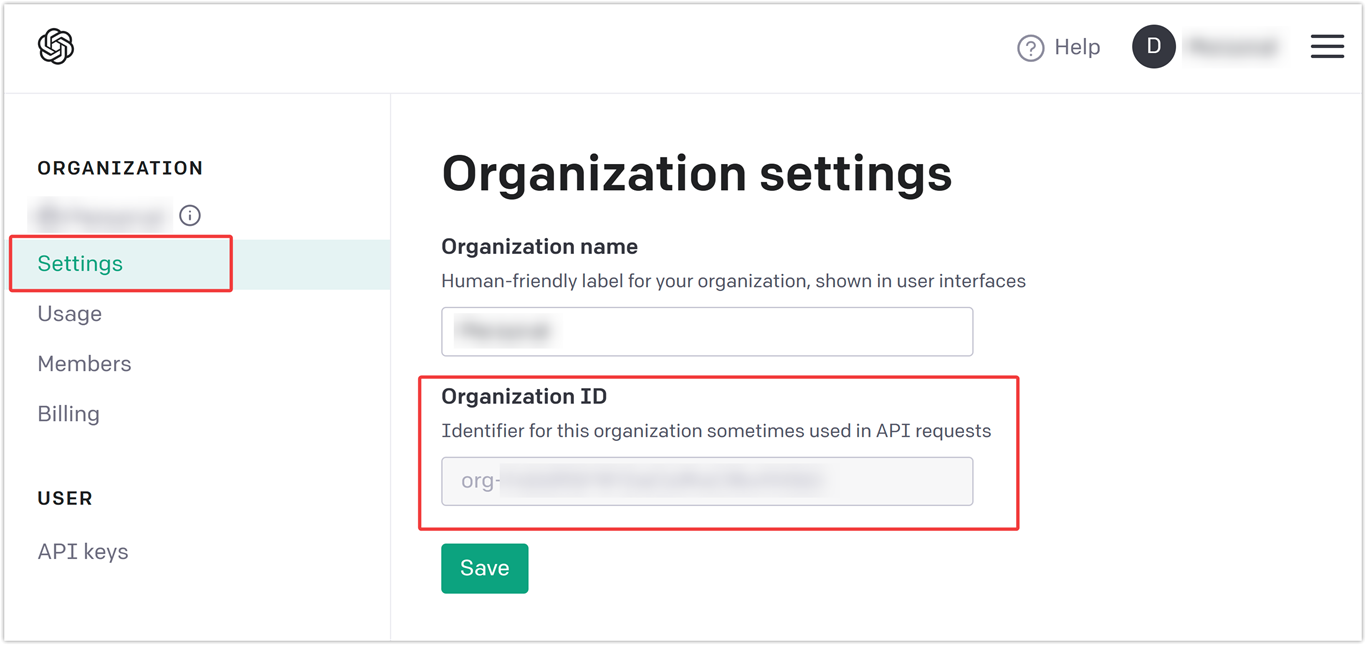1366x645 pixels.
Task: Open the Usage page
Action: coord(69,313)
